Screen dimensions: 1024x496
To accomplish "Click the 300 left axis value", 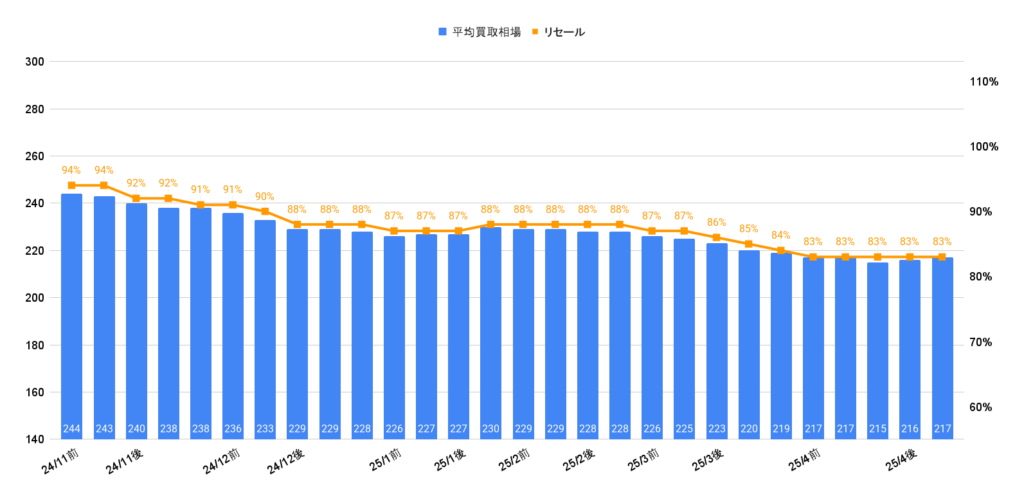I will pyautogui.click(x=34, y=62).
